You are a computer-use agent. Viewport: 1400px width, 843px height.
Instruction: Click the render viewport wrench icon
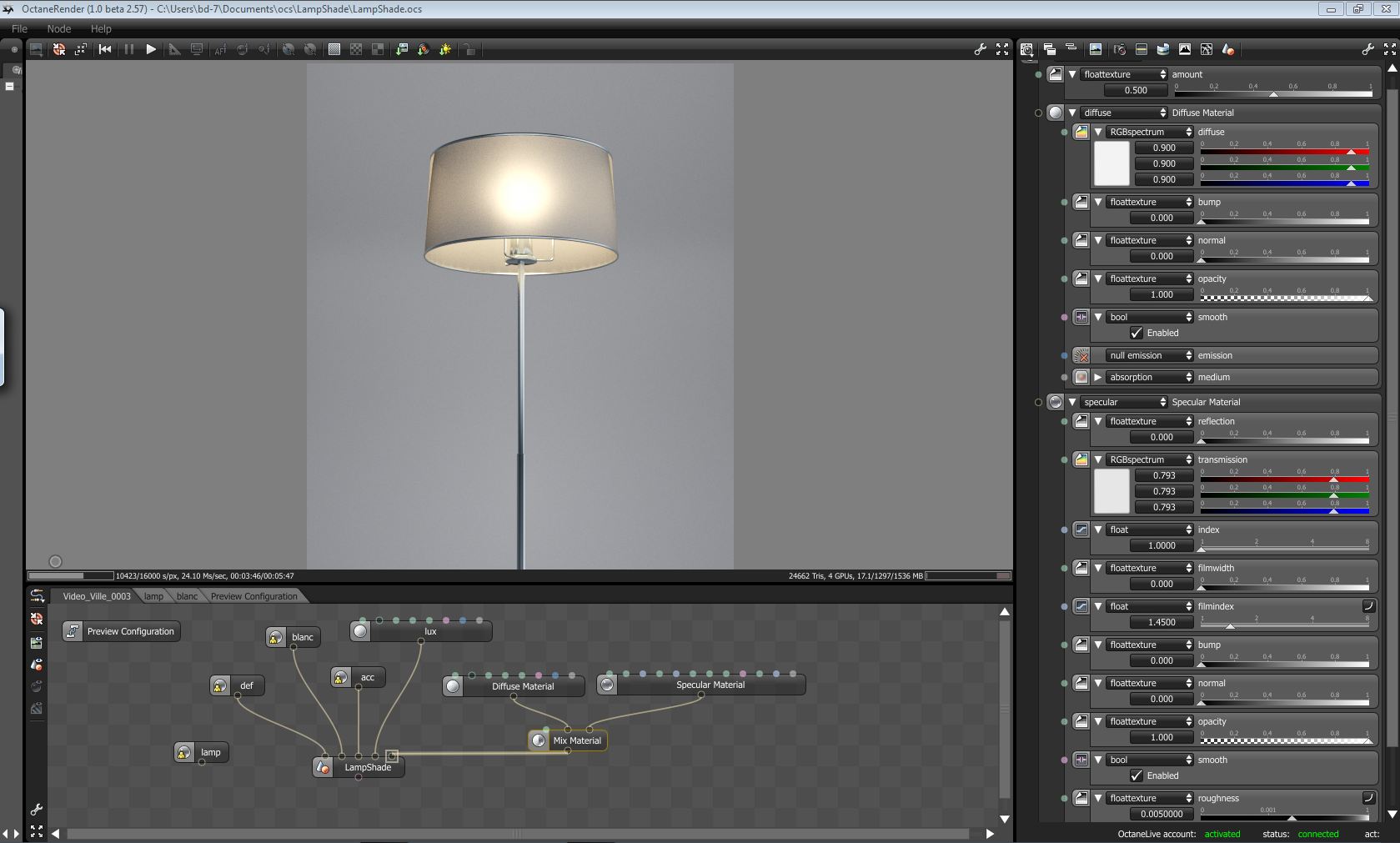[981, 50]
